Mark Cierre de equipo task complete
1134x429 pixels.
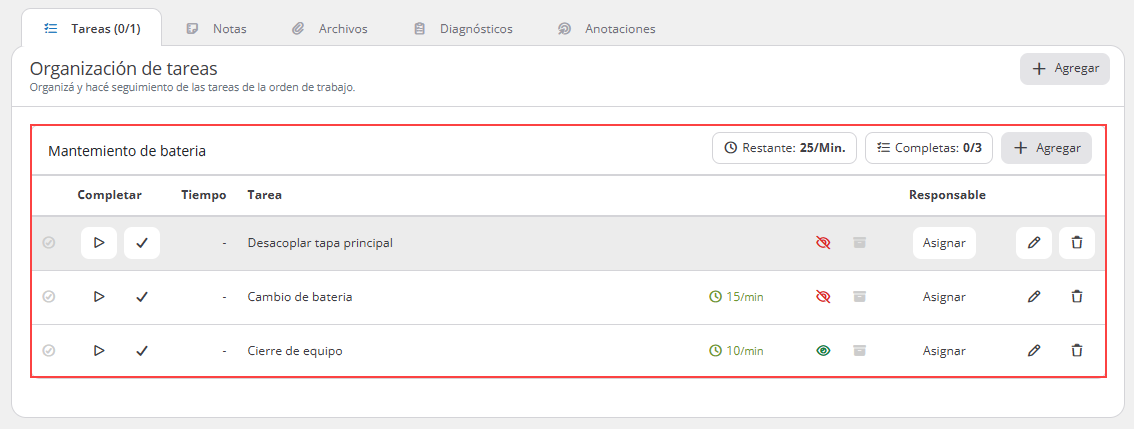pos(142,351)
